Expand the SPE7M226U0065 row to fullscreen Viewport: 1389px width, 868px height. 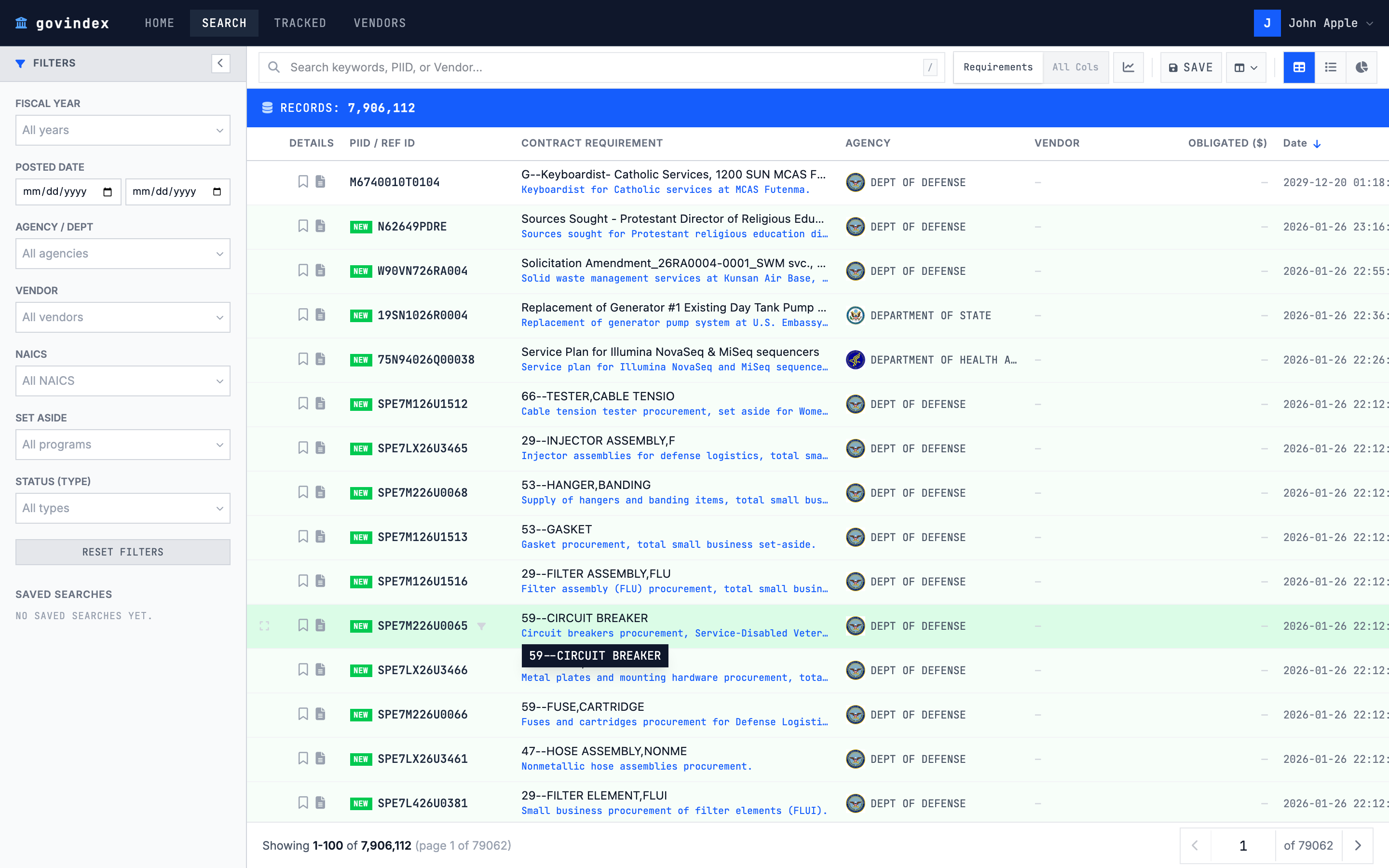[x=265, y=626]
